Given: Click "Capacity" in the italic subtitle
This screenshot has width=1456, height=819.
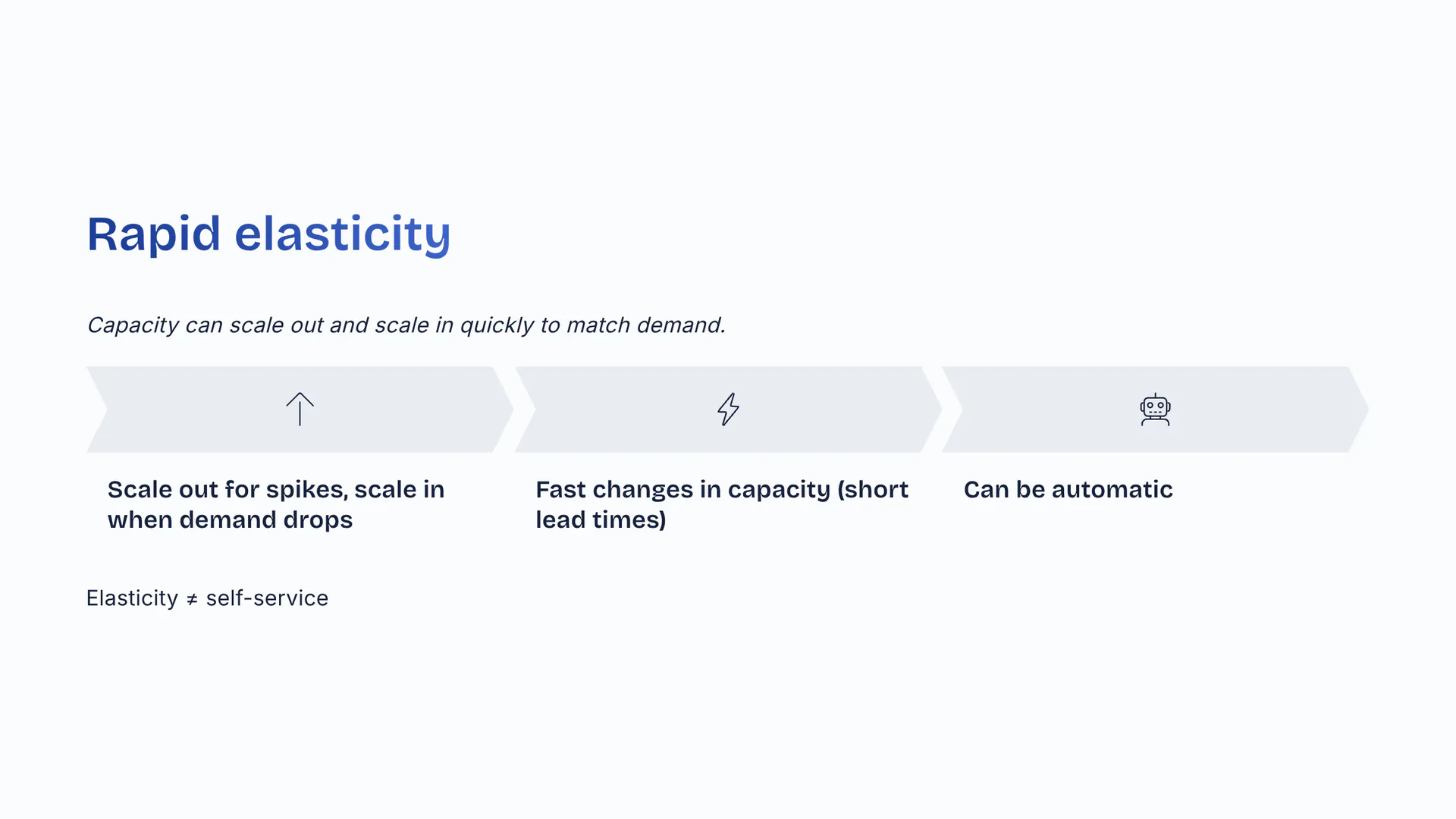Looking at the screenshot, I should [x=133, y=325].
